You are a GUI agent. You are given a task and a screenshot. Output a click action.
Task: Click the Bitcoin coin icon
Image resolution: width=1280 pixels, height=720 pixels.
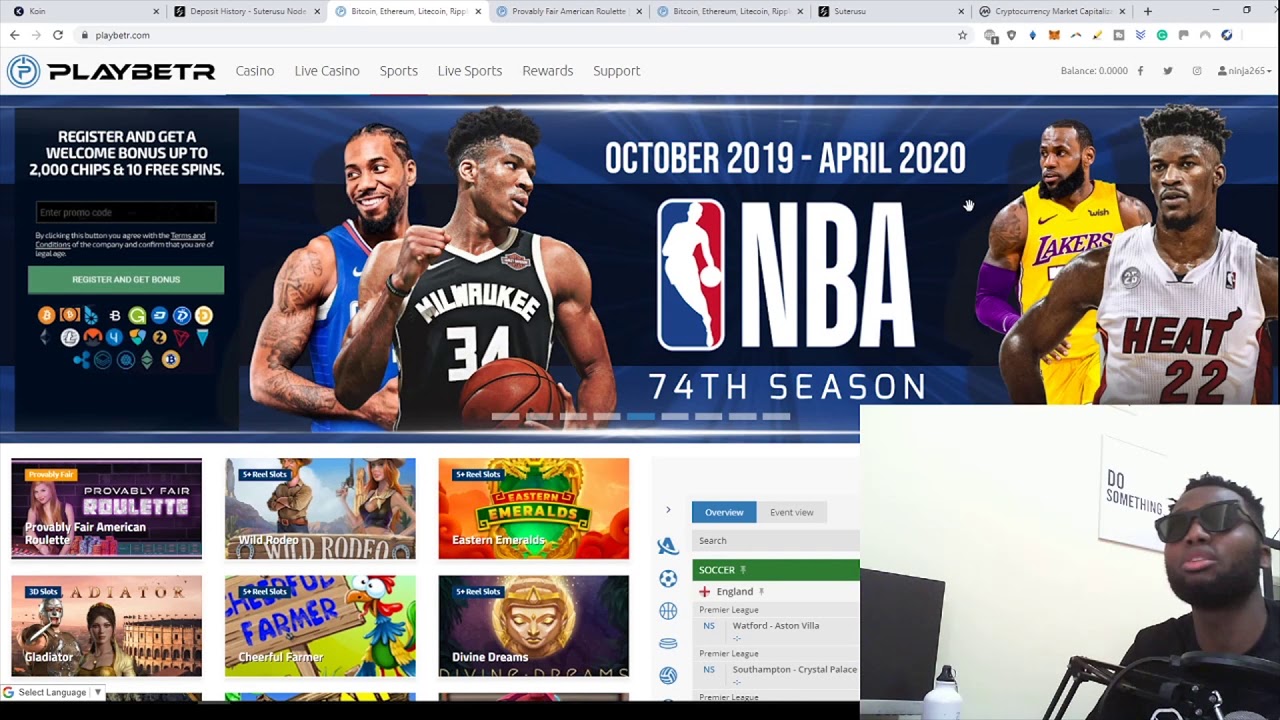click(47, 316)
